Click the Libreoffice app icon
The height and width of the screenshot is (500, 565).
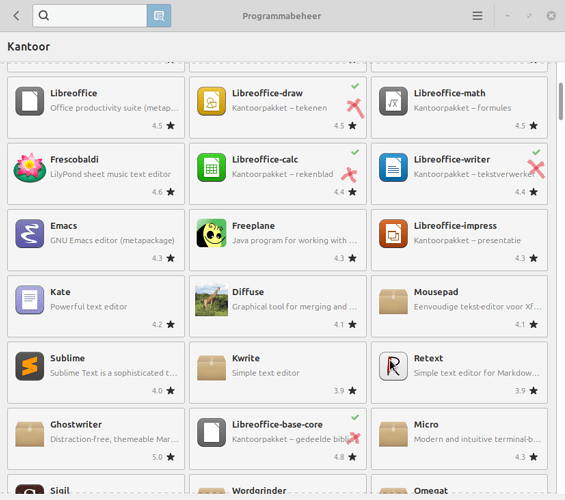click(x=30, y=101)
